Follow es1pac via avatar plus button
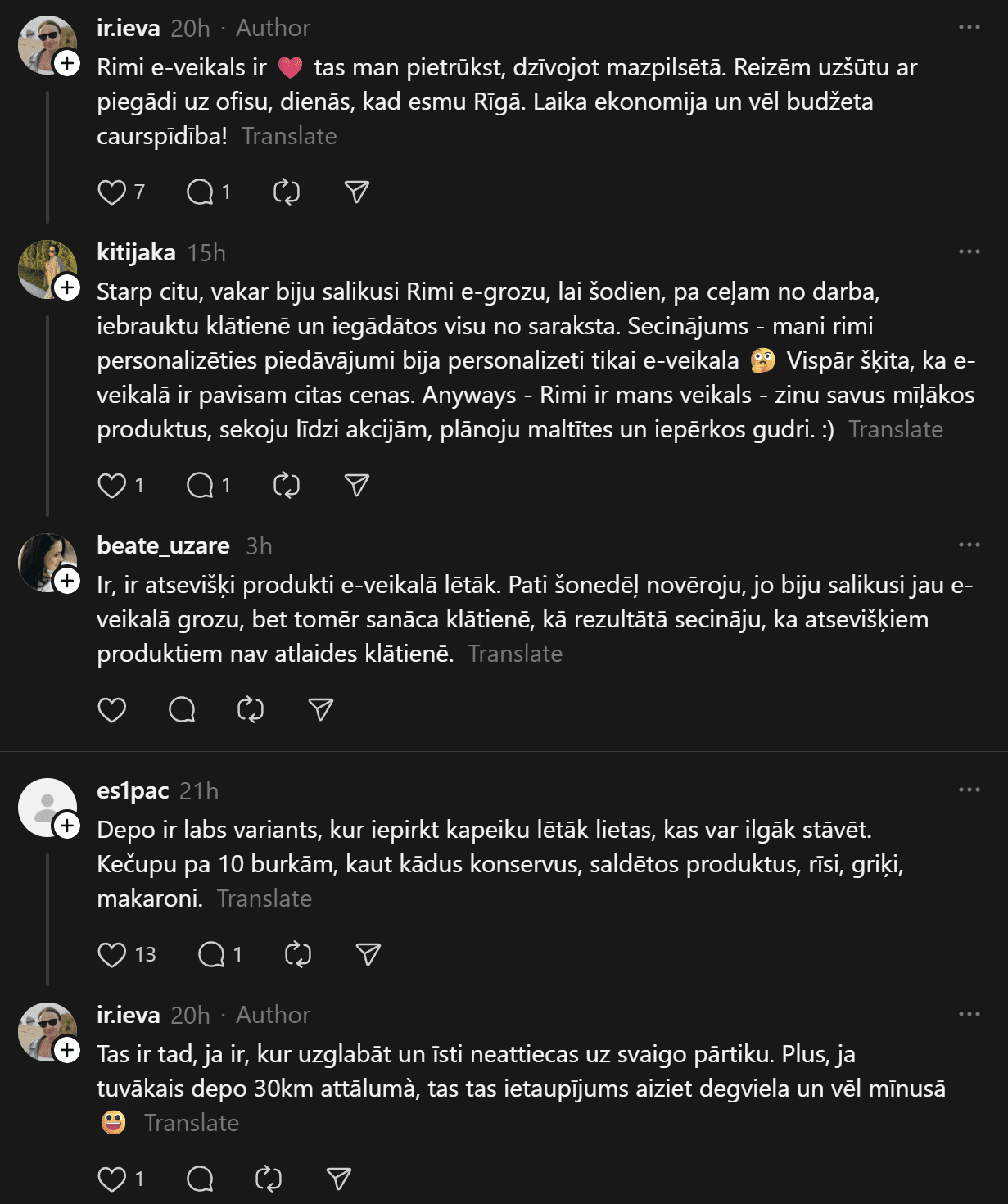 (67, 826)
